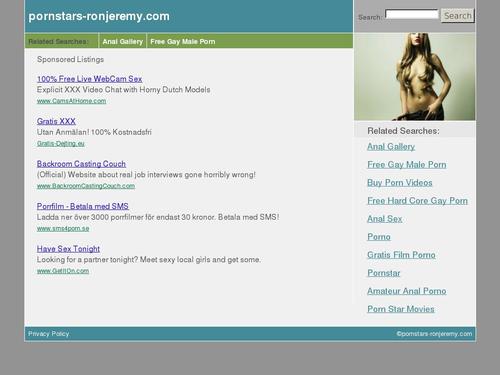The image size is (500, 375).
Task: Visit the www.CamsAtHome.com URL link
Action: tap(71, 101)
